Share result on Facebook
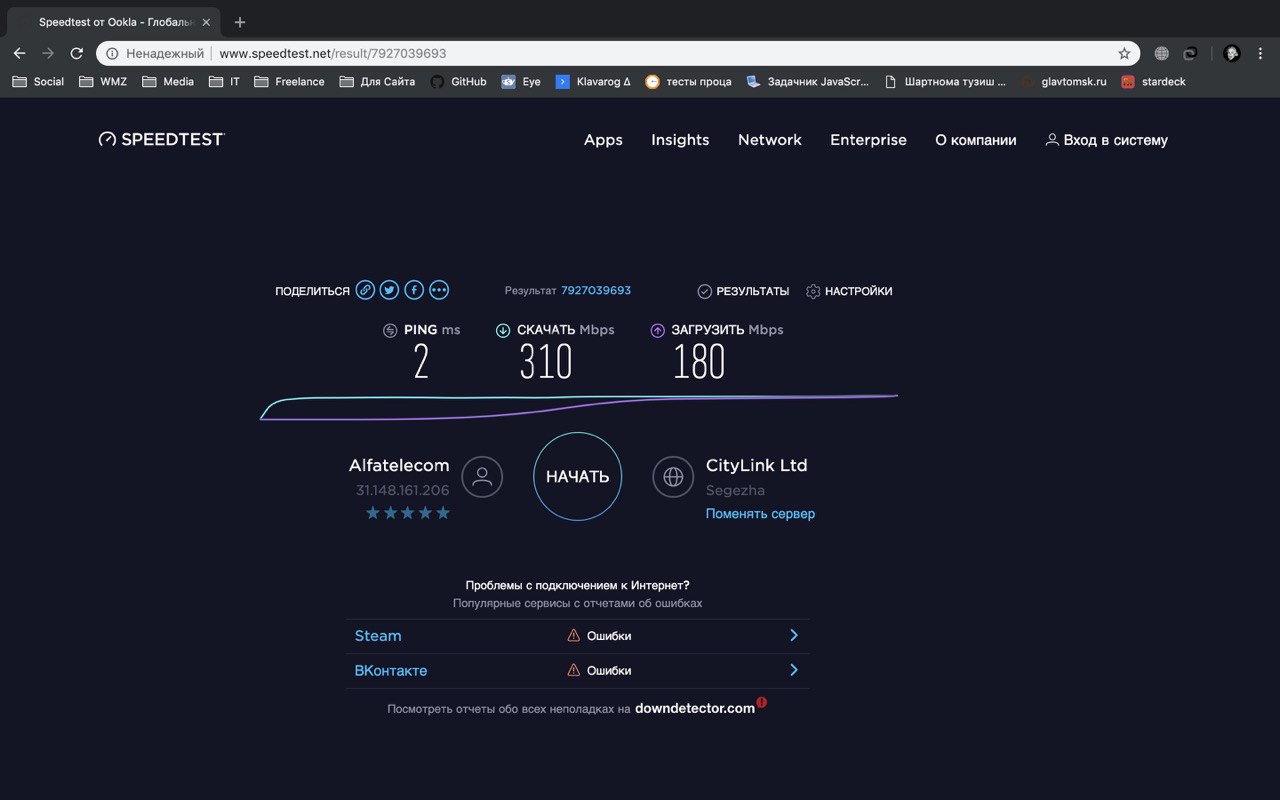This screenshot has height=800, width=1280. click(x=414, y=291)
